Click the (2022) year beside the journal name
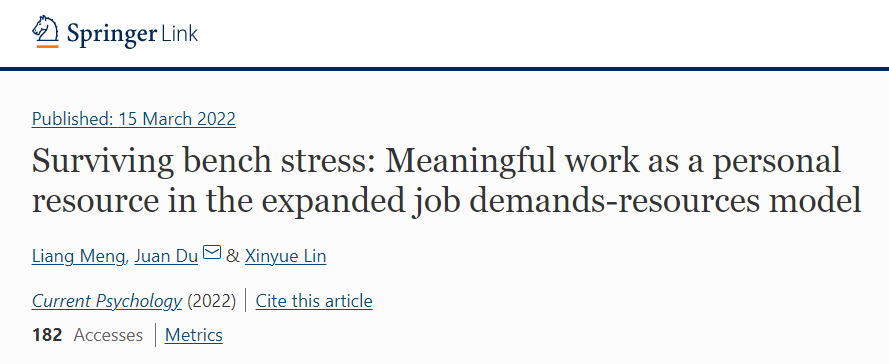This screenshot has width=889, height=364. [x=211, y=301]
